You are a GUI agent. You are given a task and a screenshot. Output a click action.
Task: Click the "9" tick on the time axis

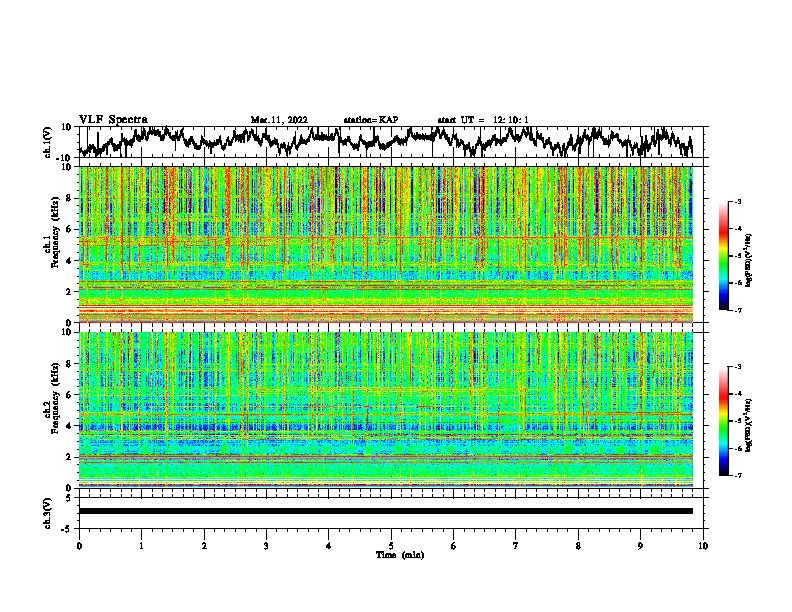[x=640, y=546]
